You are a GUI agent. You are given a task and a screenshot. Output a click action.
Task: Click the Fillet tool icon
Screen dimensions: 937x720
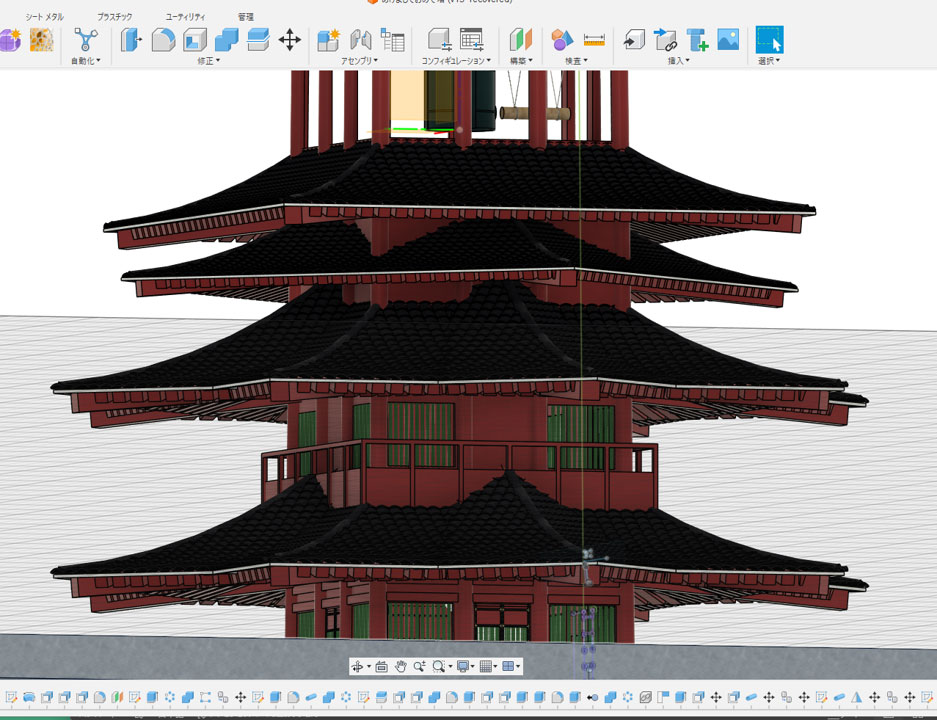pos(162,40)
